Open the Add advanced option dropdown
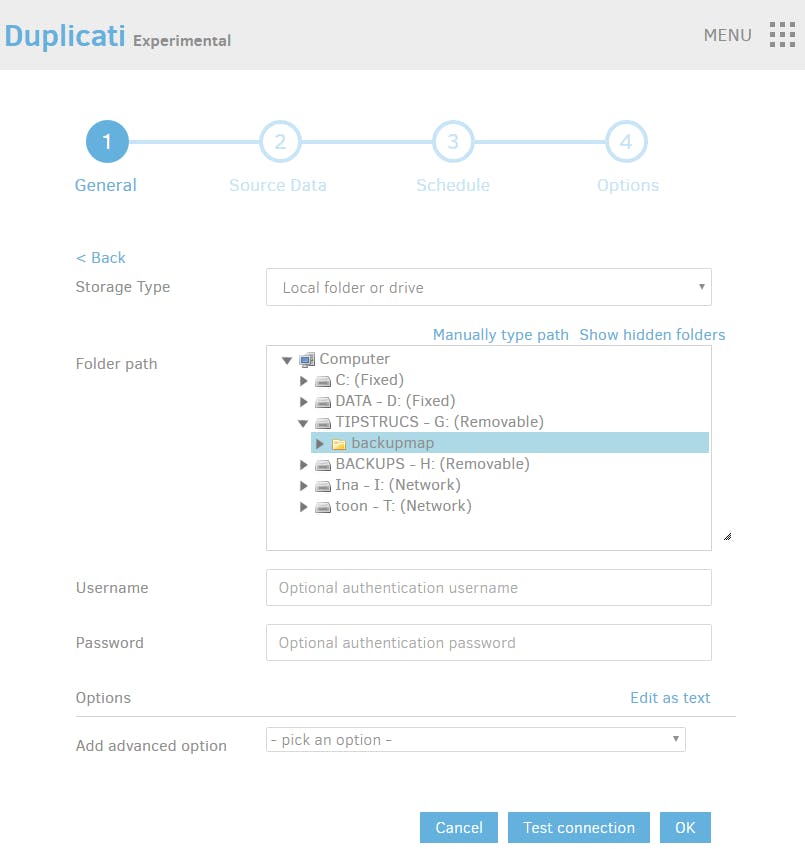The image size is (805, 849). (x=476, y=740)
